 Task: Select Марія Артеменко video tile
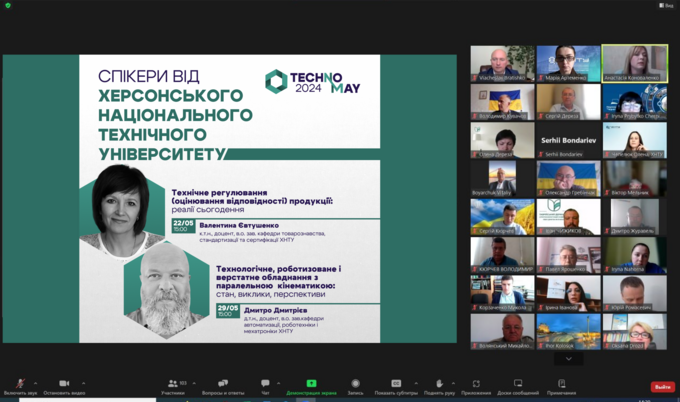click(x=569, y=64)
